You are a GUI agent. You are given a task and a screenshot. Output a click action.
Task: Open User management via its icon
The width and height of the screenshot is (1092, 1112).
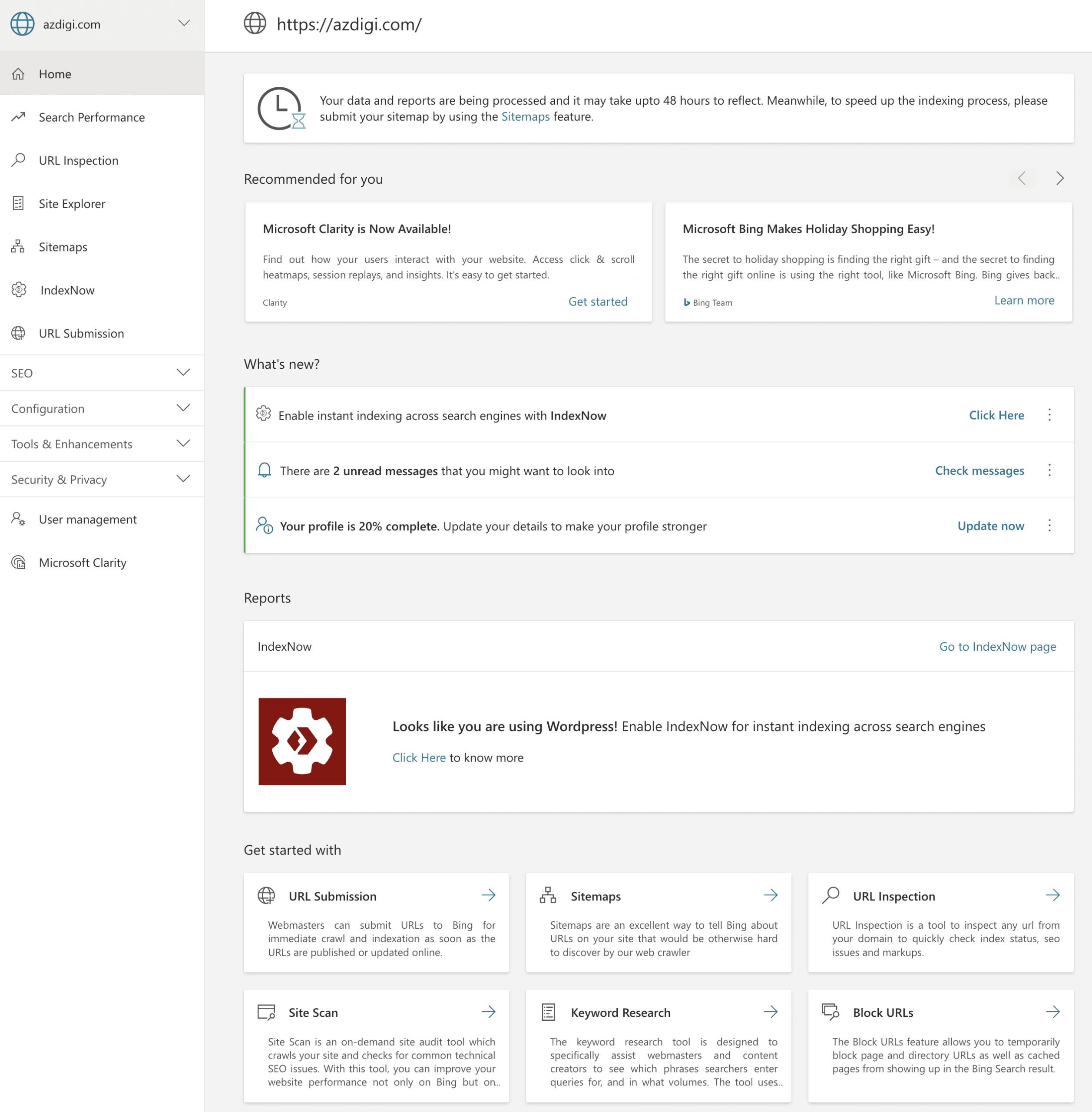[18, 519]
